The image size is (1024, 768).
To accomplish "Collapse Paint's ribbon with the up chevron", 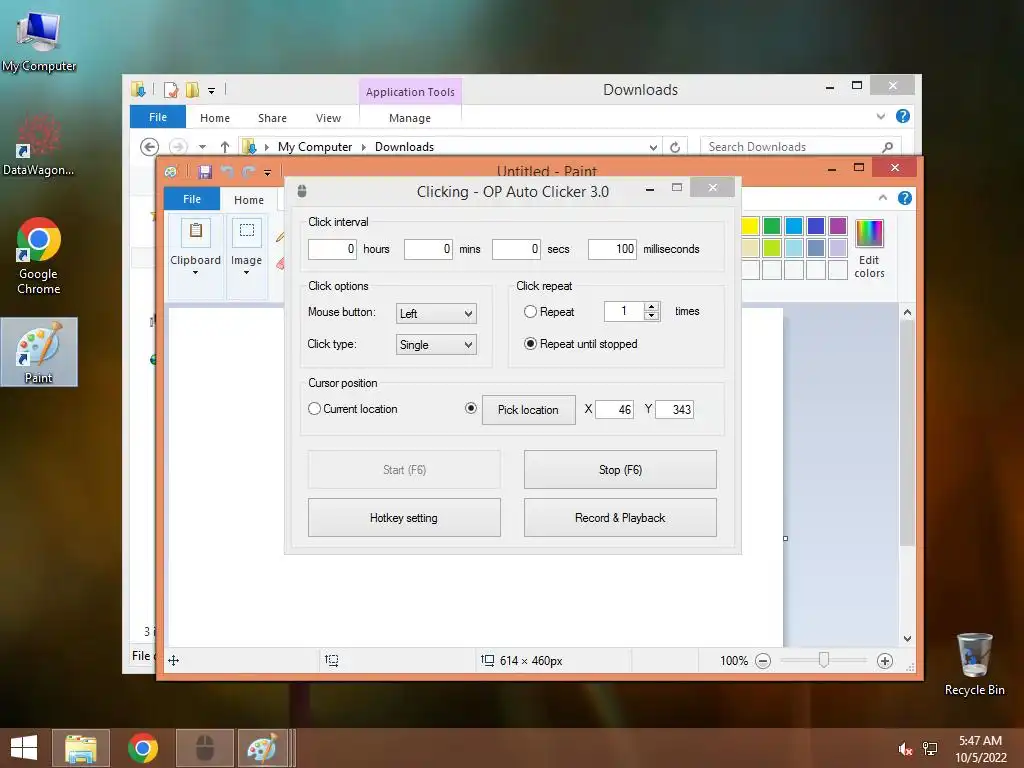I will tap(882, 197).
